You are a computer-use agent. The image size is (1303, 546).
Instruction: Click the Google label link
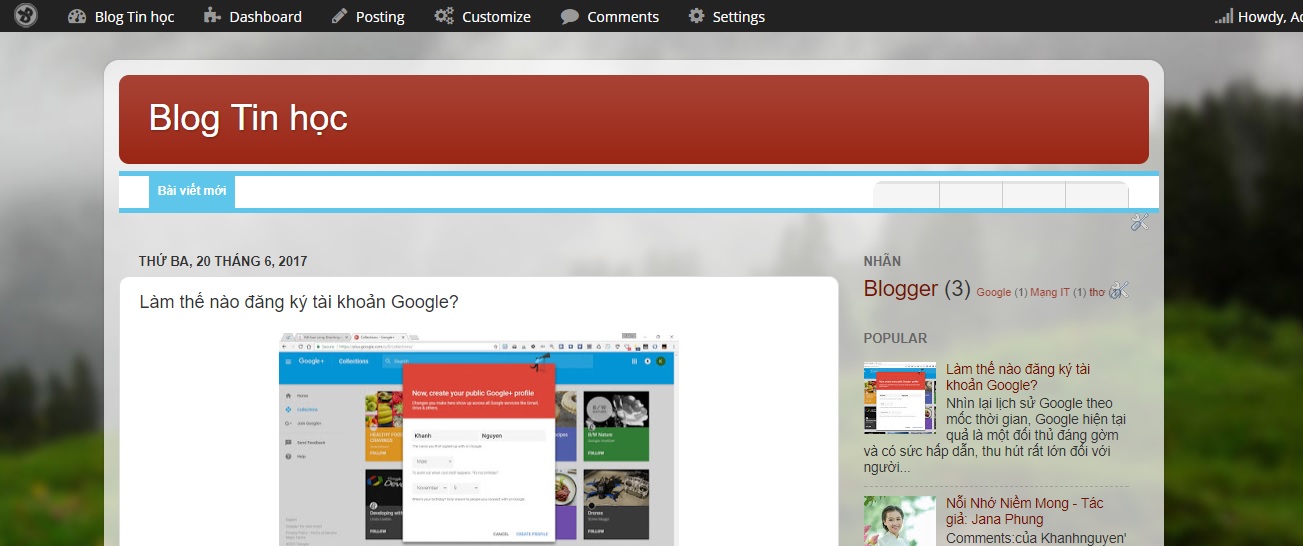tap(993, 292)
